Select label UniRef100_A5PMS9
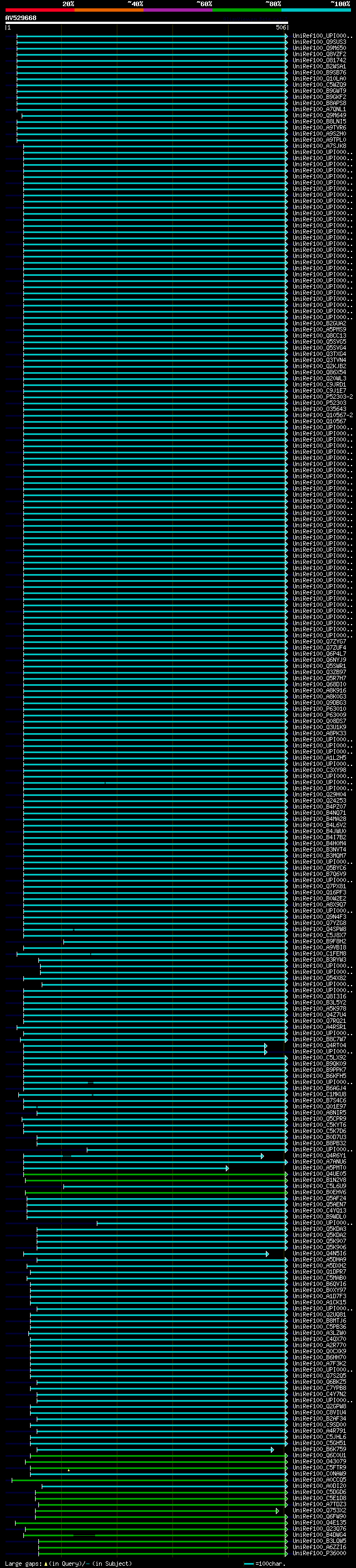356x1568 pixels. click(x=319, y=329)
